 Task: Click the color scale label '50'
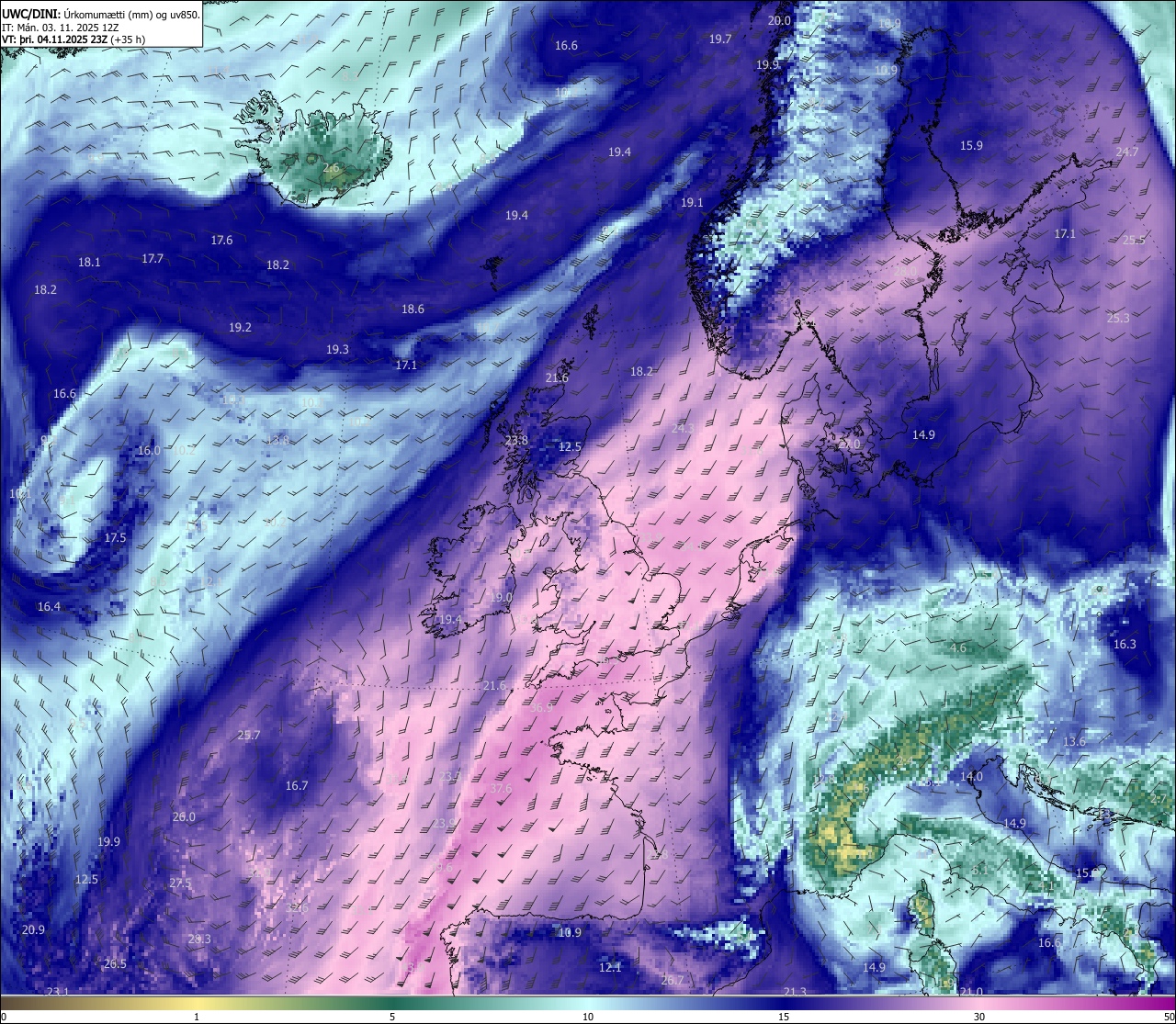point(1169,1017)
